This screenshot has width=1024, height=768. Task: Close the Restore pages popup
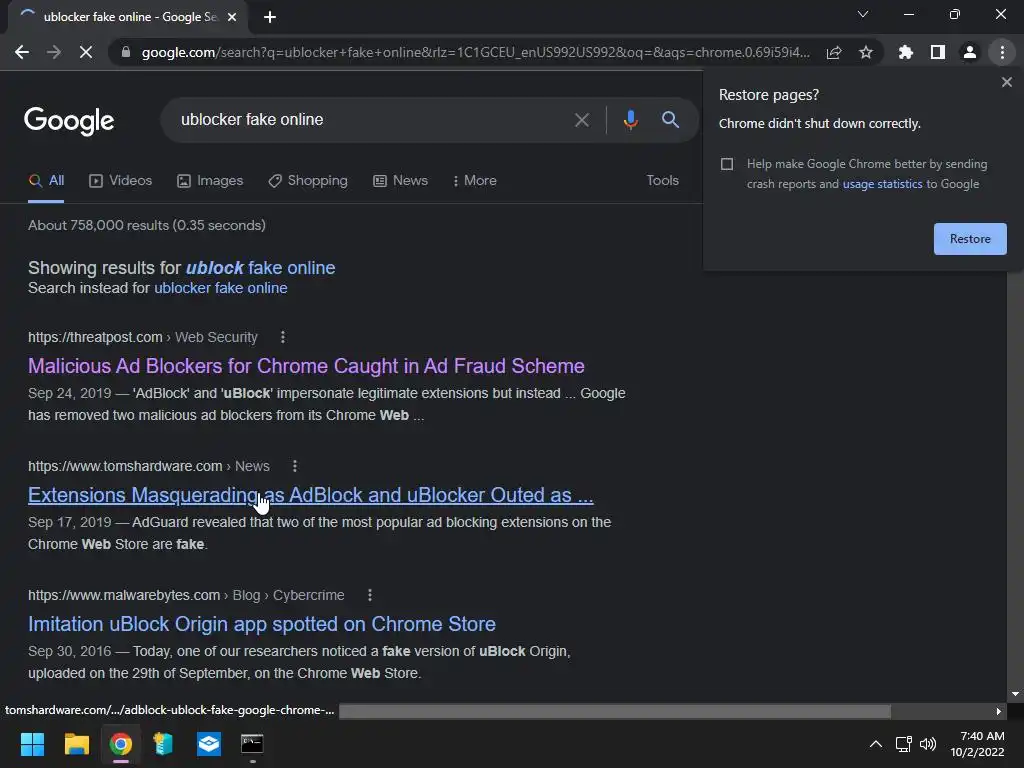[x=1006, y=82]
